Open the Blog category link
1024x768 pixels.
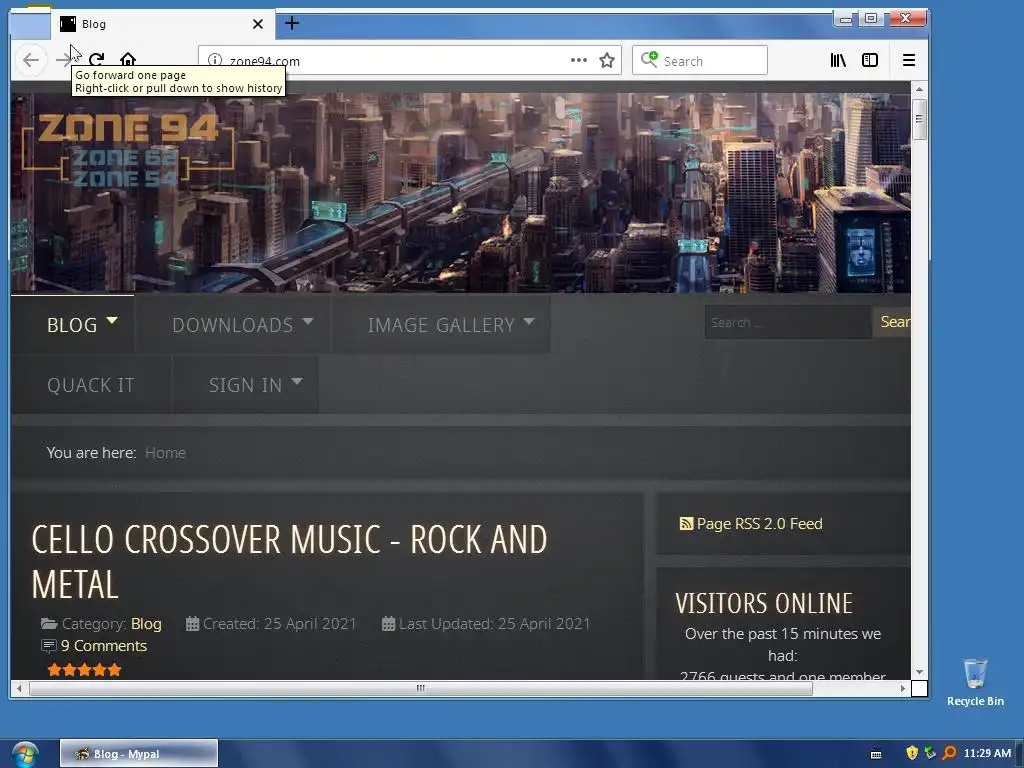(x=146, y=624)
